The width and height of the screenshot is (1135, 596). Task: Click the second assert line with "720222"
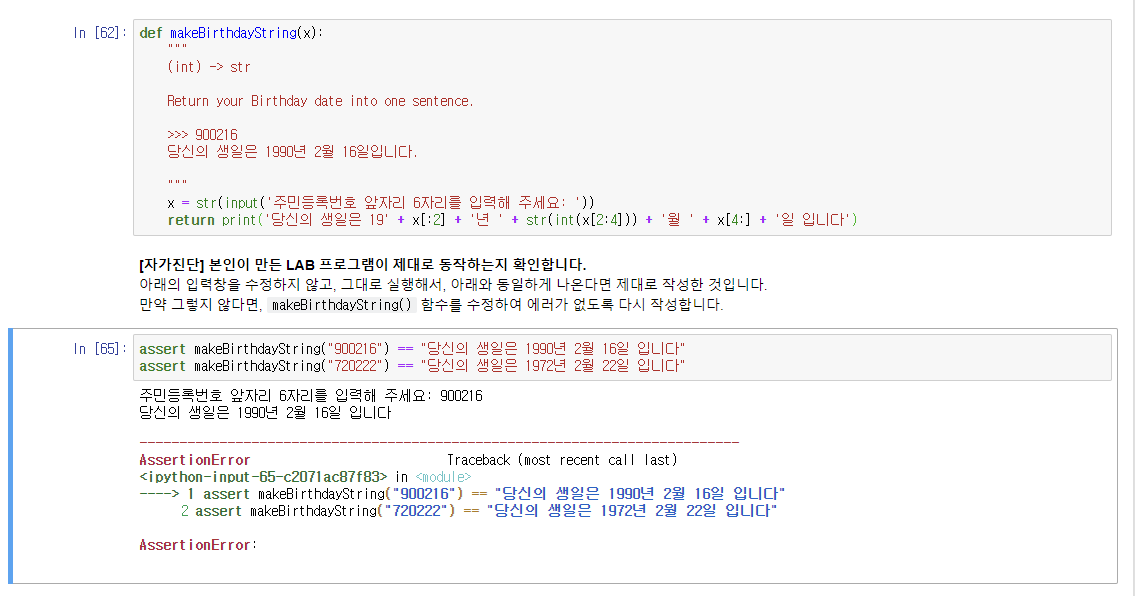[412, 366]
